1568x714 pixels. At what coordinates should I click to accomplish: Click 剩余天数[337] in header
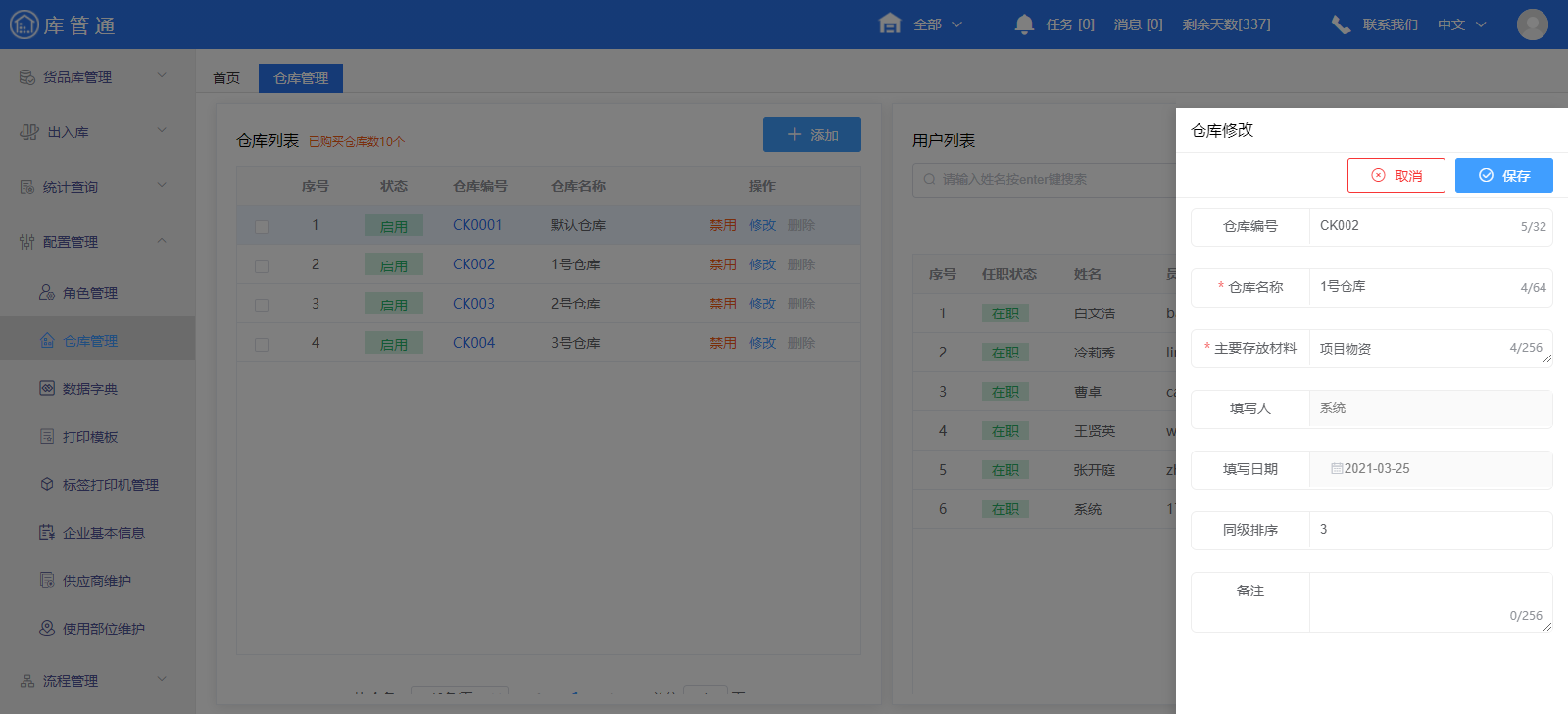pos(1226,24)
